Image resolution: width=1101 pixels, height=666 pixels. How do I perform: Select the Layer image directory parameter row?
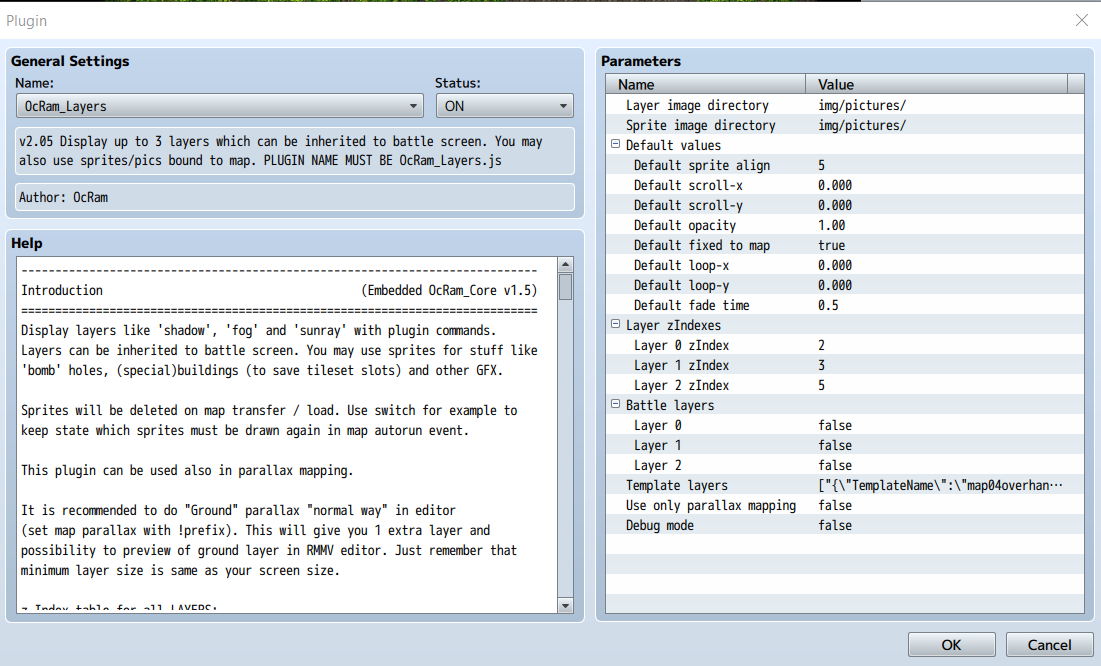point(845,105)
